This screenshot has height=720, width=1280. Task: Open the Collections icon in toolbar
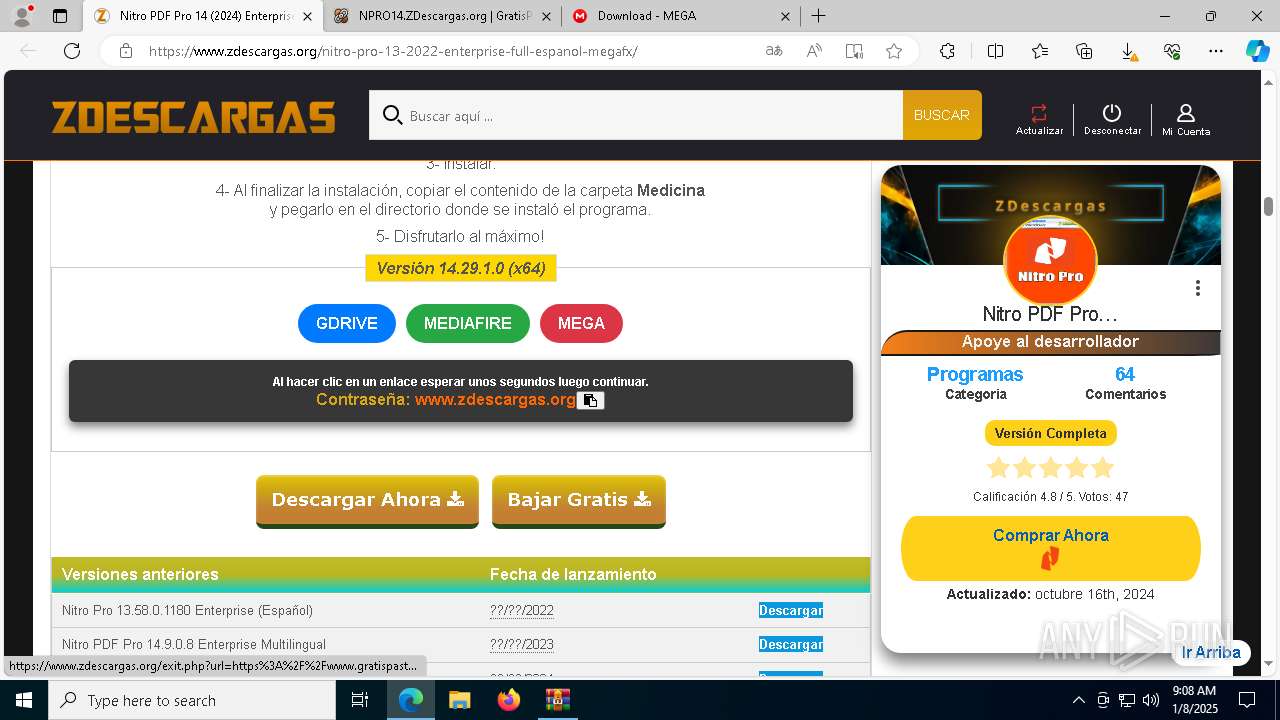pos(1084,51)
